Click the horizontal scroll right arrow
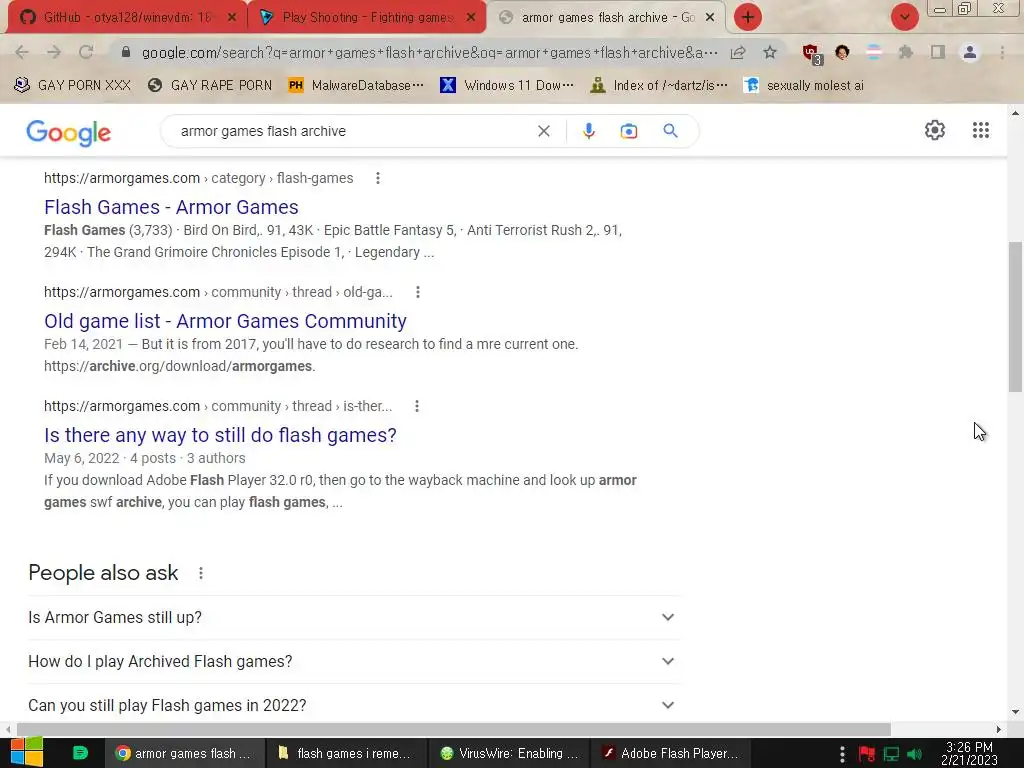1024x768 pixels. tap(999, 729)
